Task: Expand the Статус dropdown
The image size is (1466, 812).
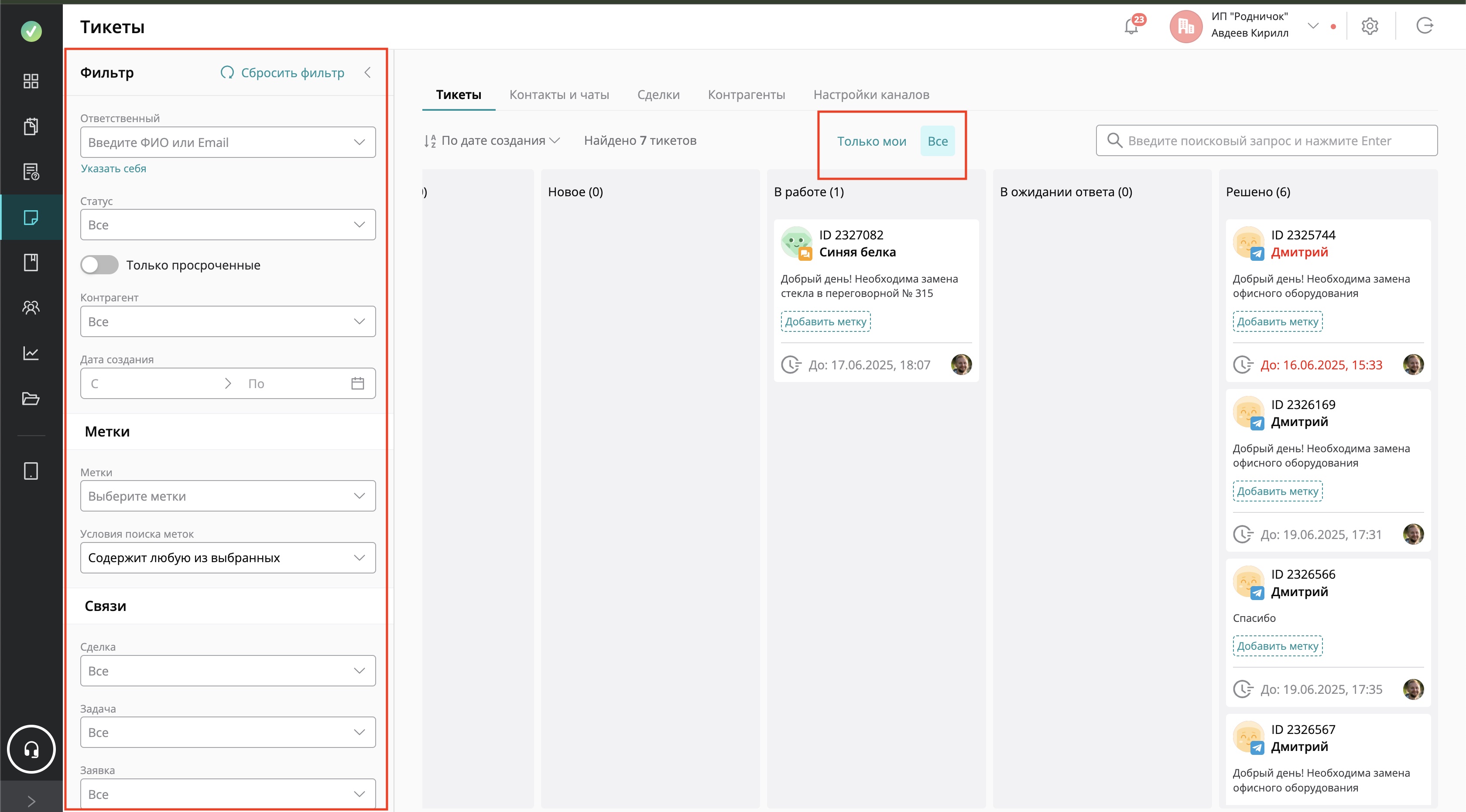Action: pos(228,225)
